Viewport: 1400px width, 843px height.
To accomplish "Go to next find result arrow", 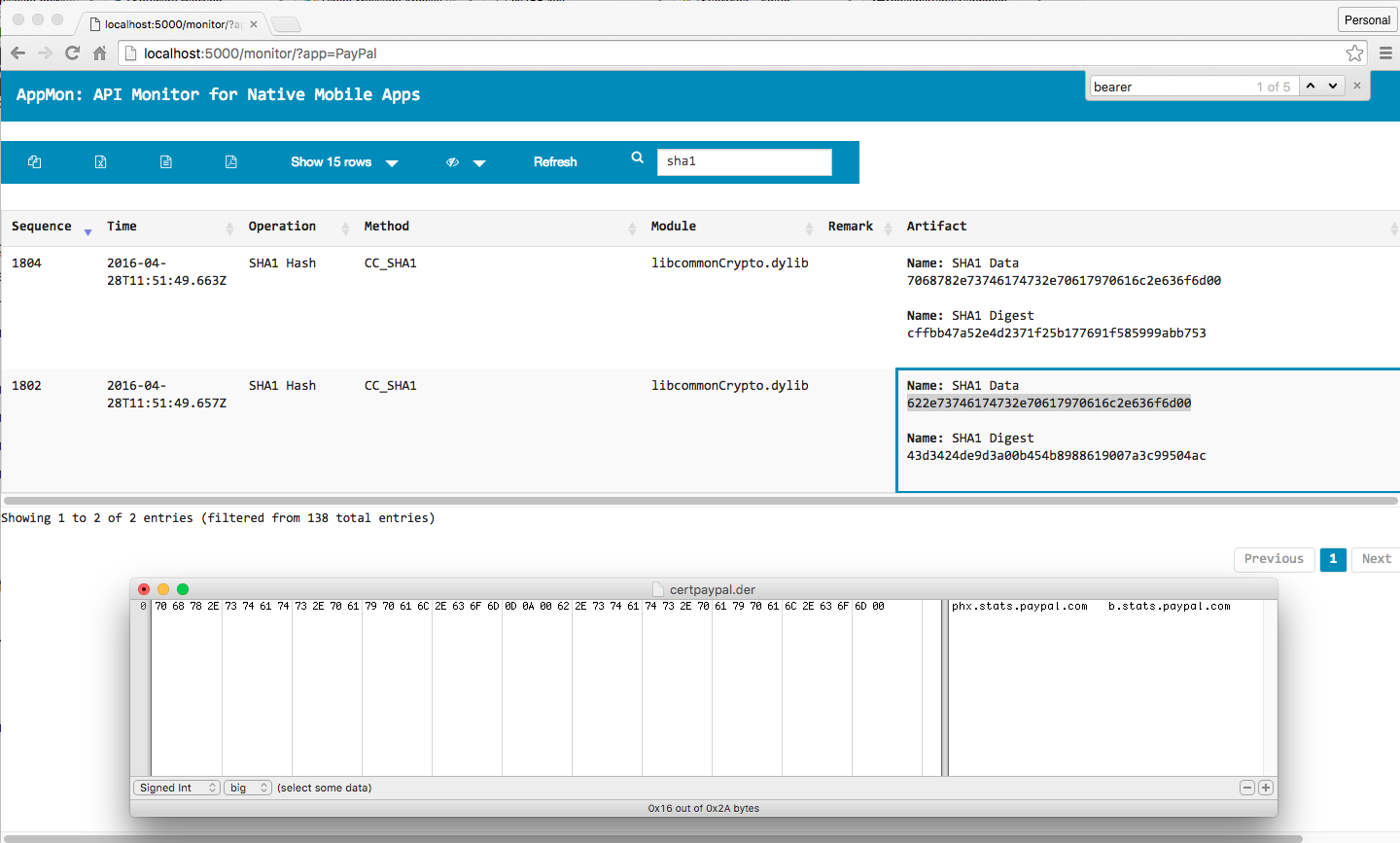I will [1333, 86].
